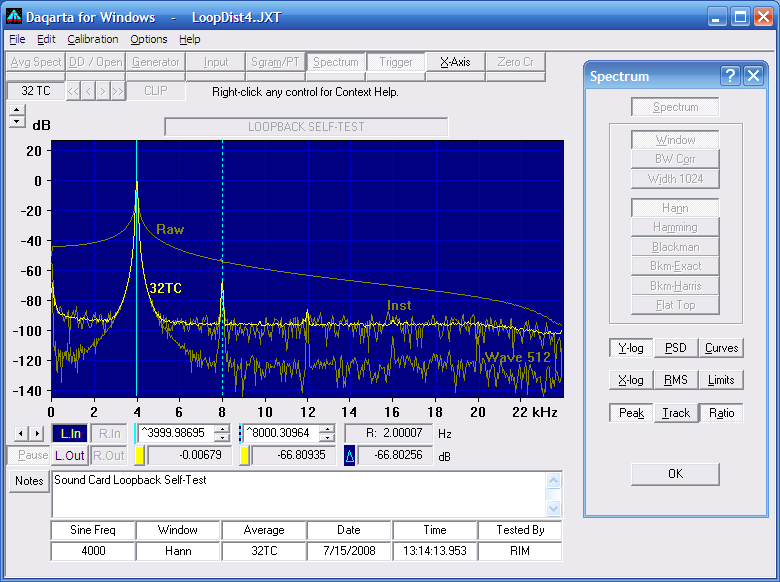This screenshot has width=780, height=582.
Task: Toggle Track cursor mode
Action: [676, 413]
